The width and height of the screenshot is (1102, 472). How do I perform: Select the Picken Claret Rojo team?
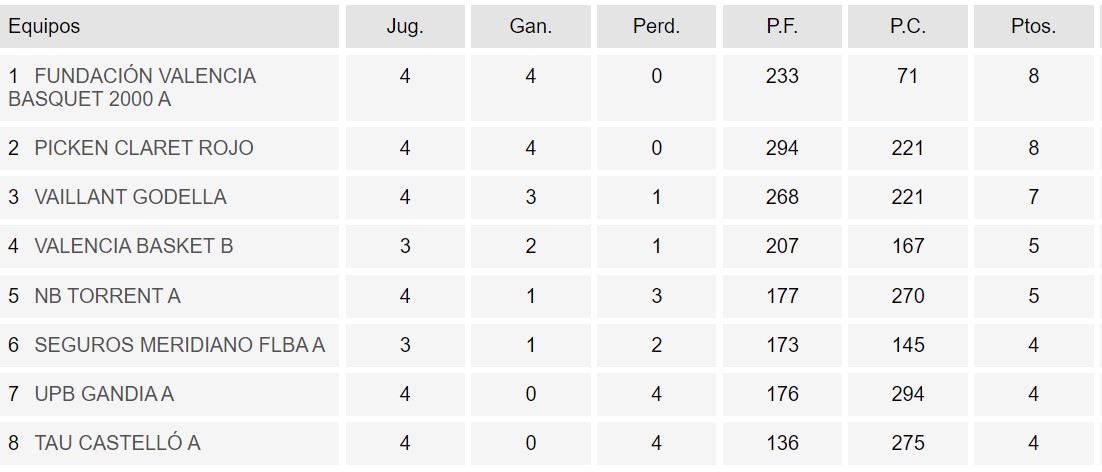[144, 148]
